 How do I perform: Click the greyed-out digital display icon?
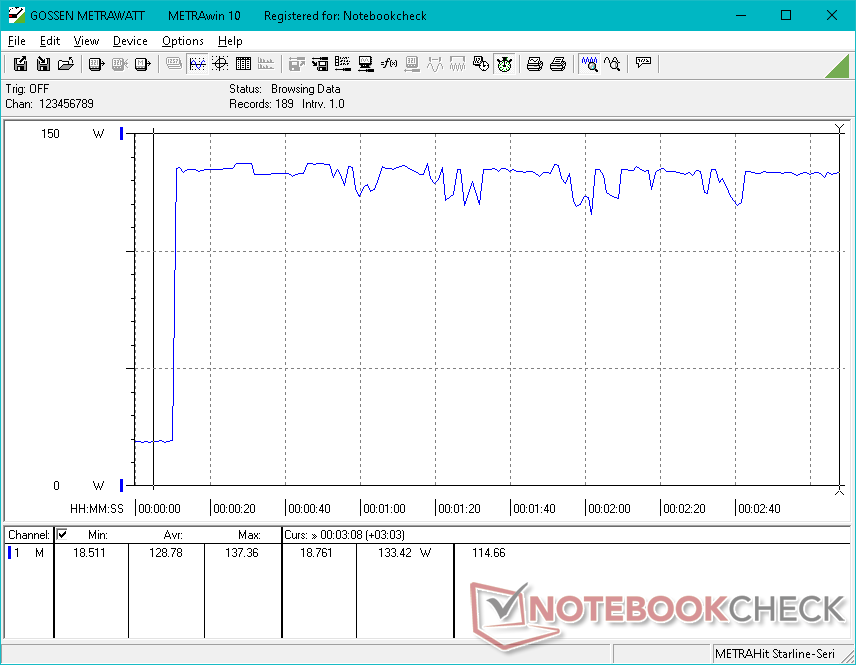(174, 64)
